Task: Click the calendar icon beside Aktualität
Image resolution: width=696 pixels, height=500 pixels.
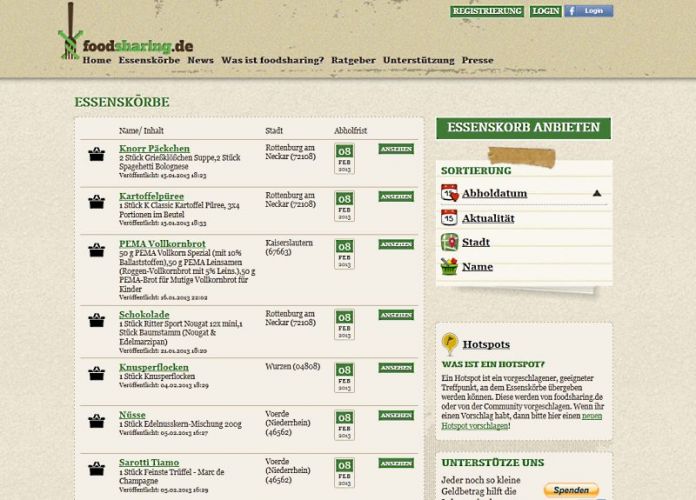Action: (449, 218)
